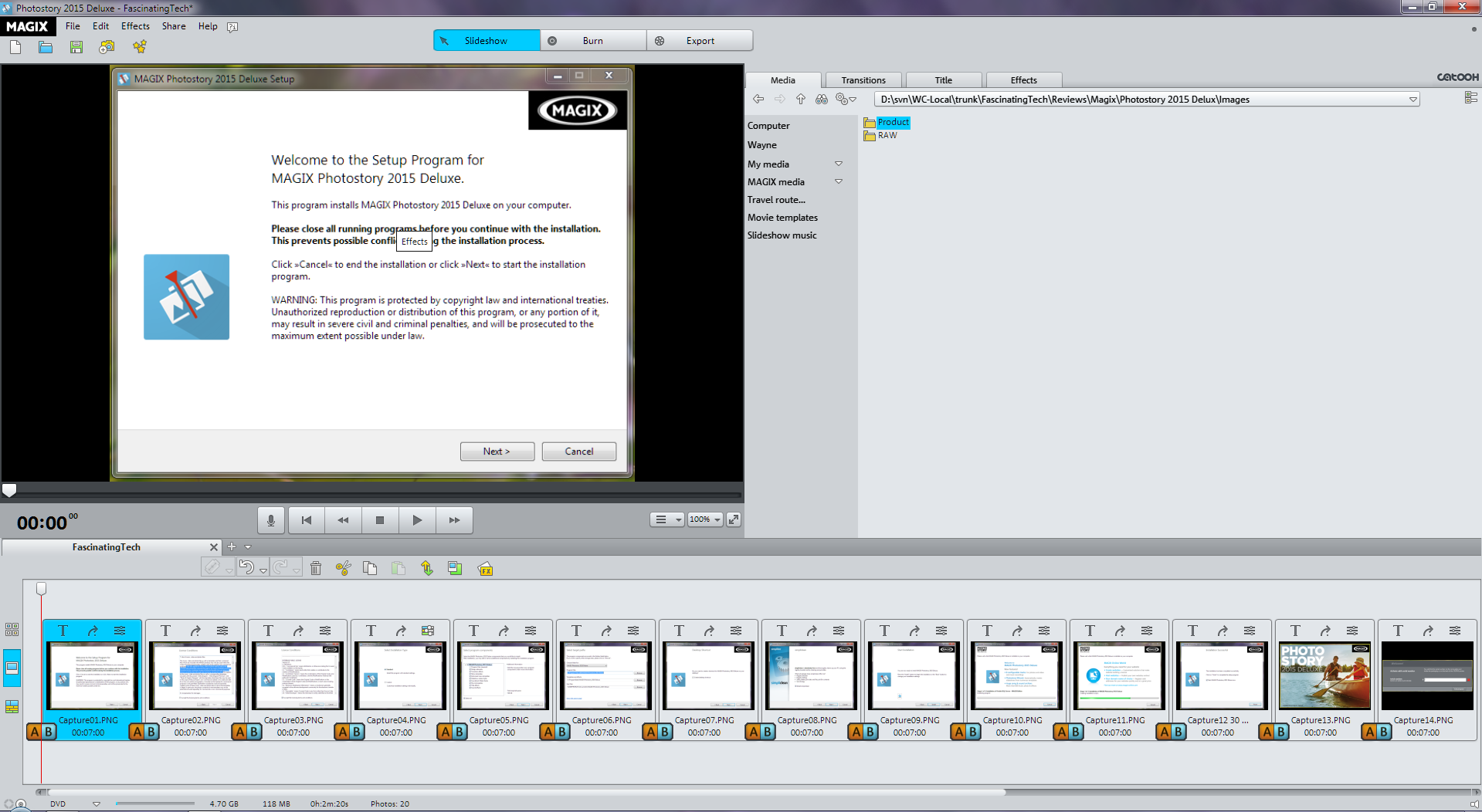Image resolution: width=1482 pixels, height=812 pixels.
Task: Navigate back in the media browser
Action: tap(758, 99)
